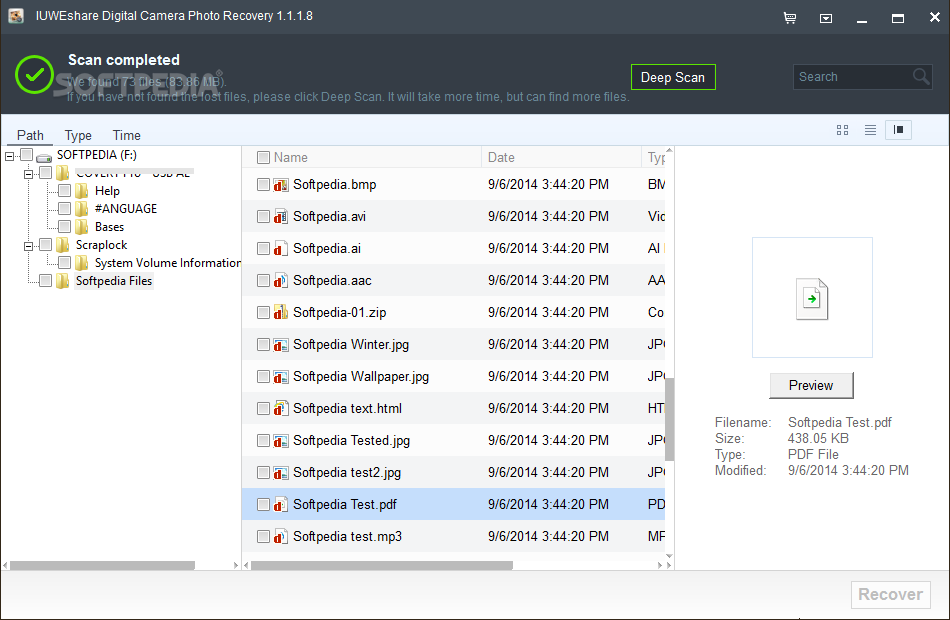This screenshot has height=620, width=950.
Task: Switch to list view
Action: pyautogui.click(x=870, y=130)
